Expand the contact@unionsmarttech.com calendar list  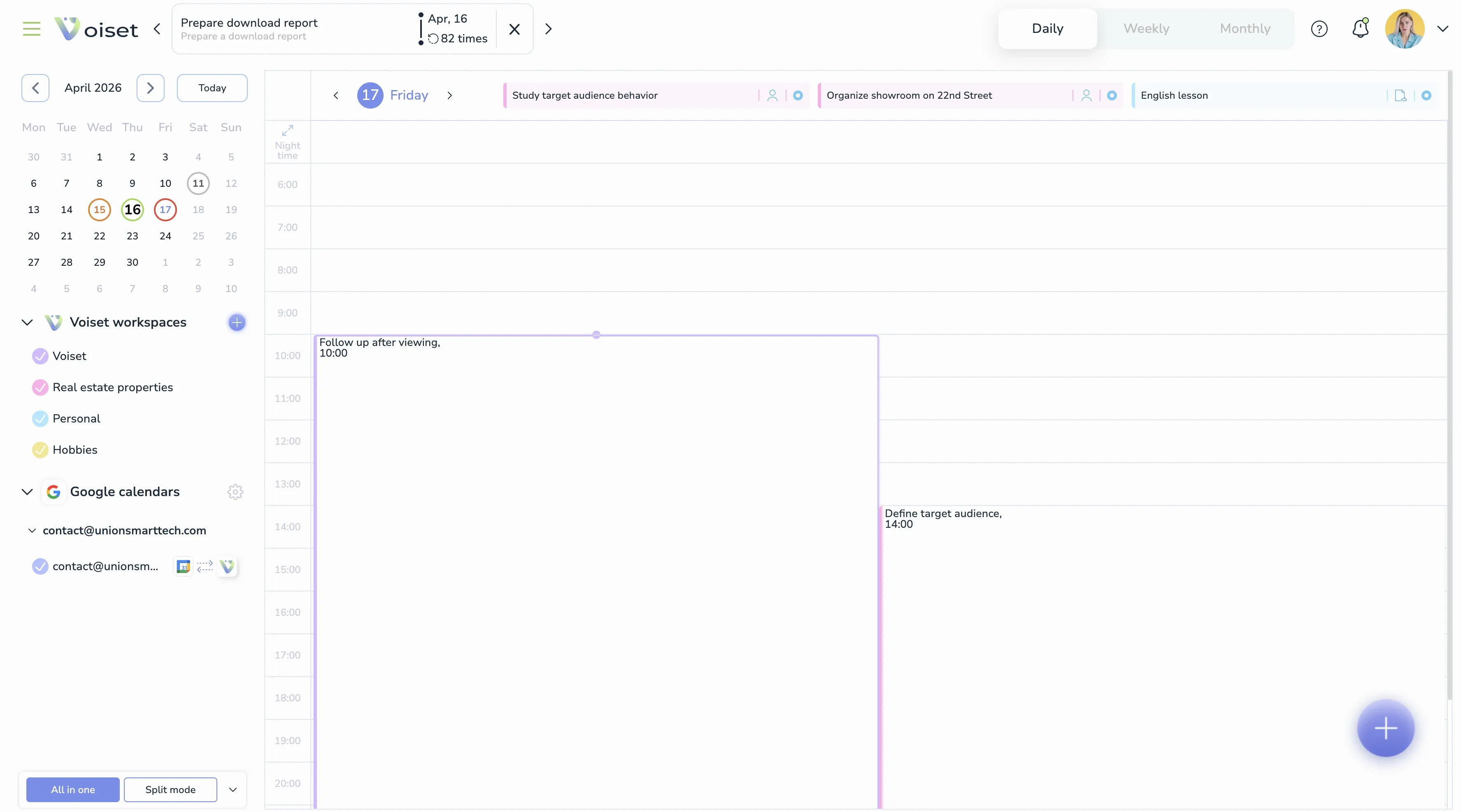(32, 530)
